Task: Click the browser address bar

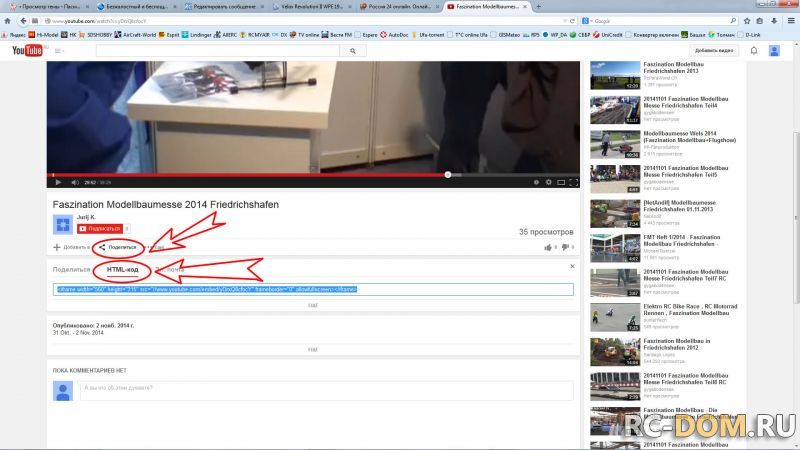Action: tap(306, 21)
